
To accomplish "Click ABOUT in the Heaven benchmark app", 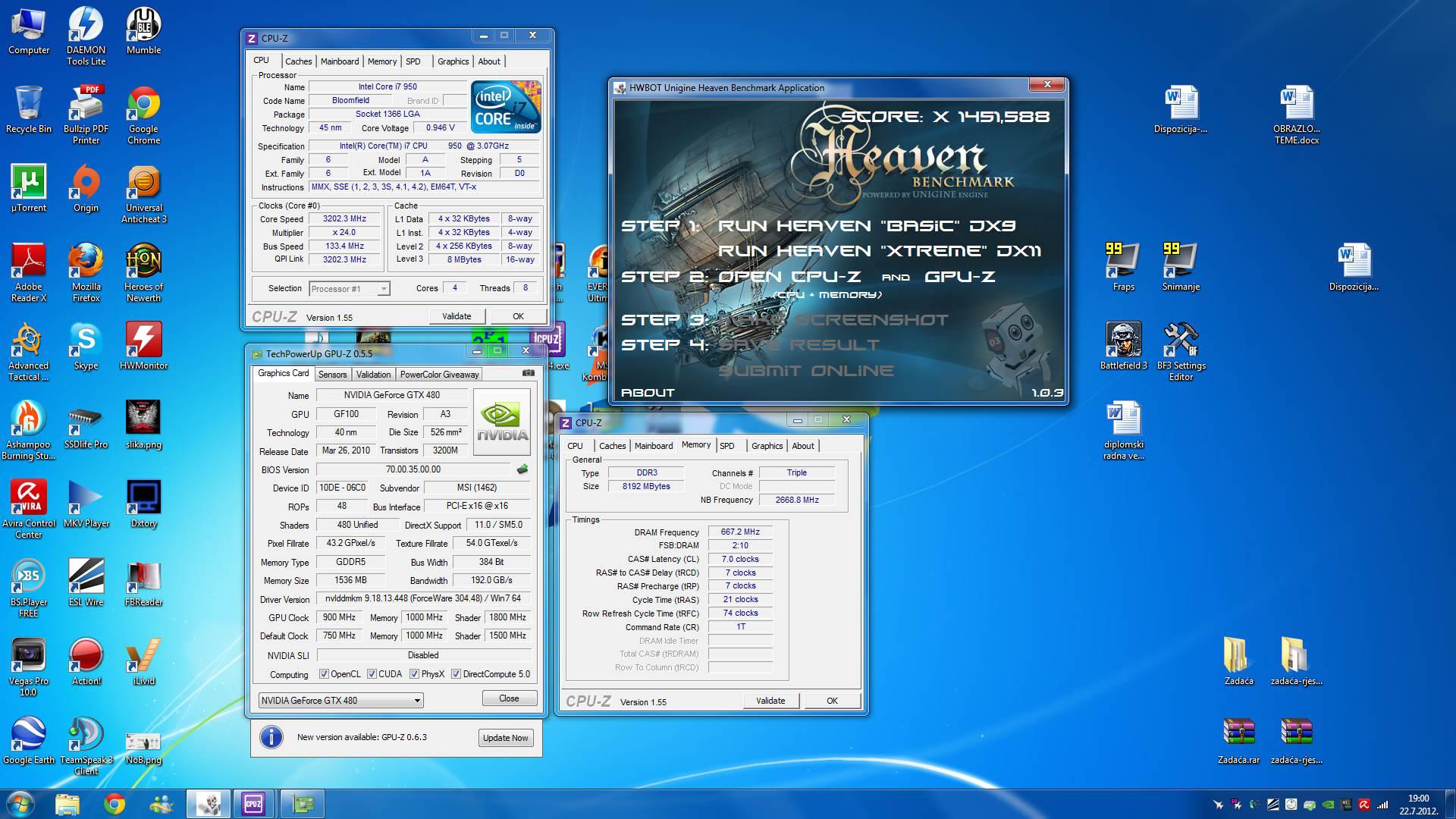I will point(648,392).
